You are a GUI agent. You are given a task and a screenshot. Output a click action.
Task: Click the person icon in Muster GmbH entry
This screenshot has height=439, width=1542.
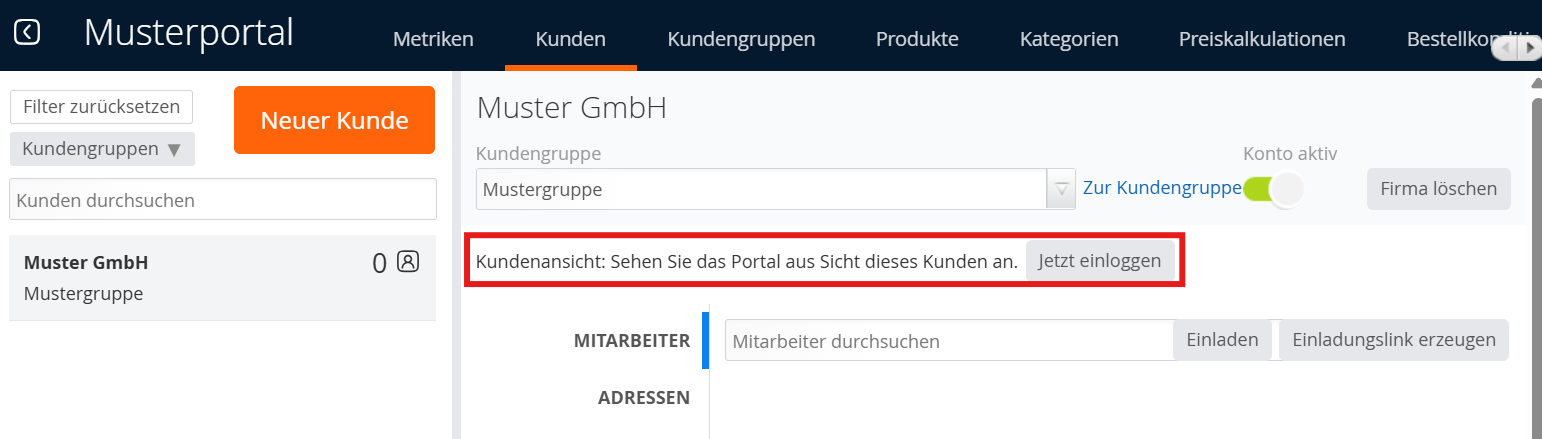click(408, 261)
